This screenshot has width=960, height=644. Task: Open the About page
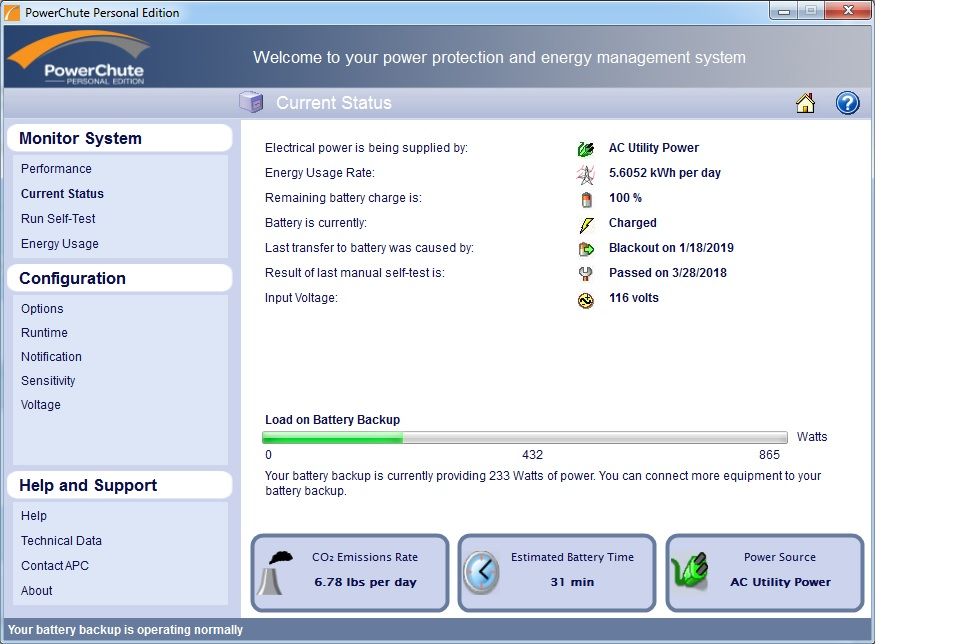(37, 591)
